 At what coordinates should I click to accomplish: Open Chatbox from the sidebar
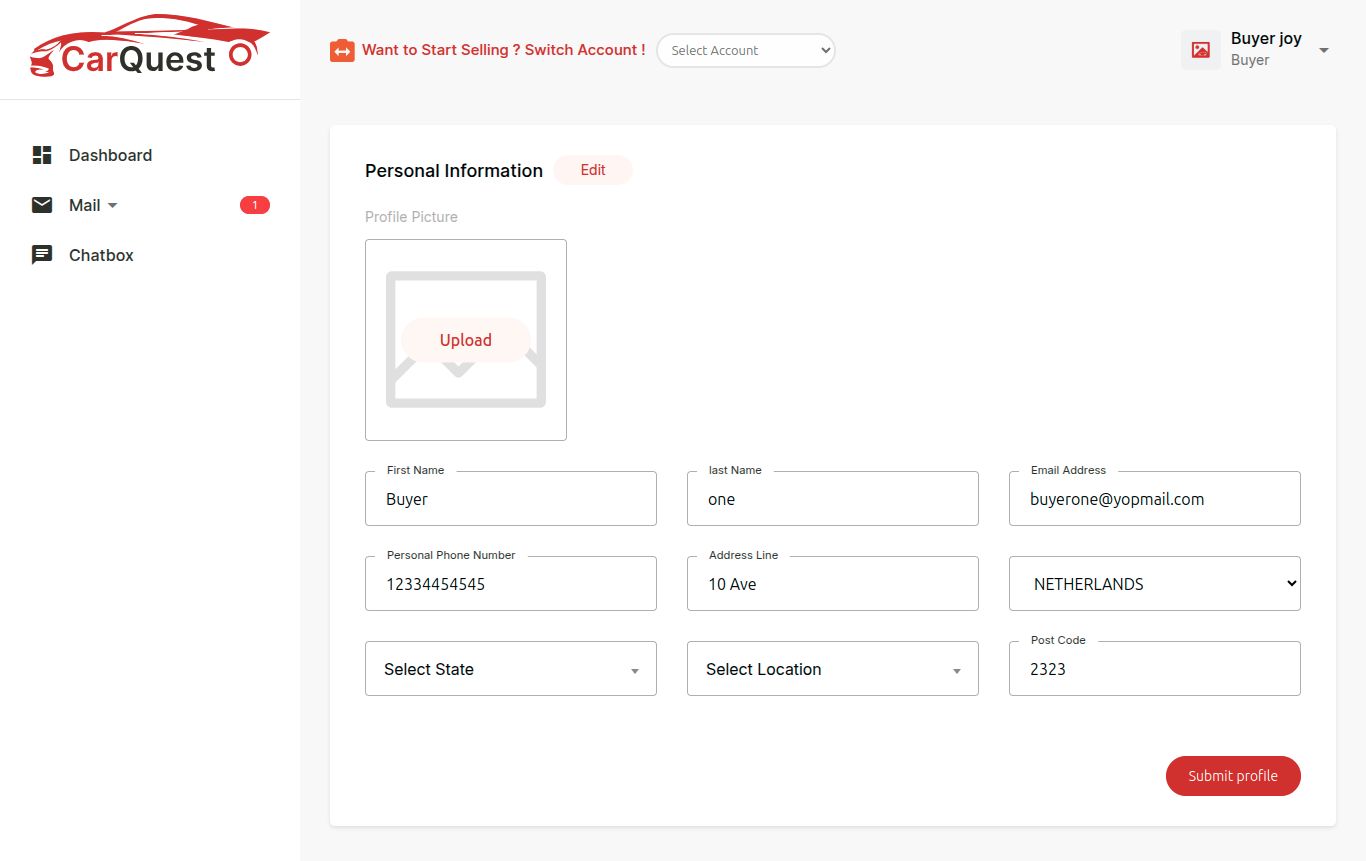coord(101,255)
